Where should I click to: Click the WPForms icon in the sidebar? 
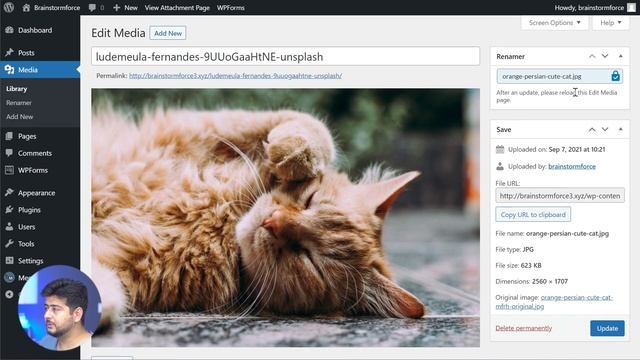point(9,170)
